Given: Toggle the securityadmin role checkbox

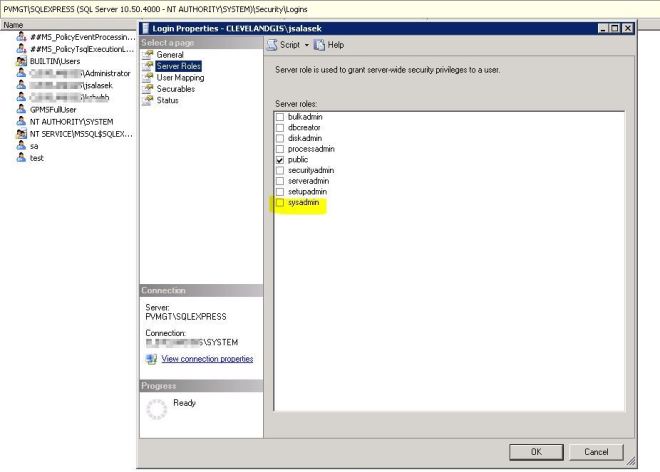Looking at the screenshot, I should tap(280, 171).
